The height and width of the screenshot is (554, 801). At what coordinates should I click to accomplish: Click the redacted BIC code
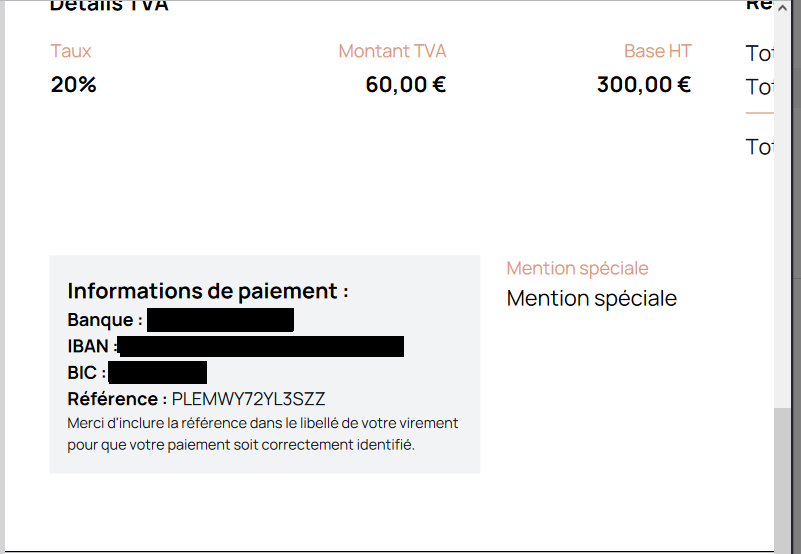(157, 373)
